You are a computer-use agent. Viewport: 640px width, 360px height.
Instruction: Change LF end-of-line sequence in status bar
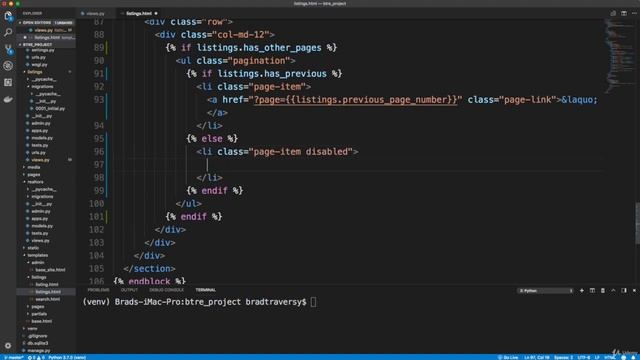coord(597,358)
